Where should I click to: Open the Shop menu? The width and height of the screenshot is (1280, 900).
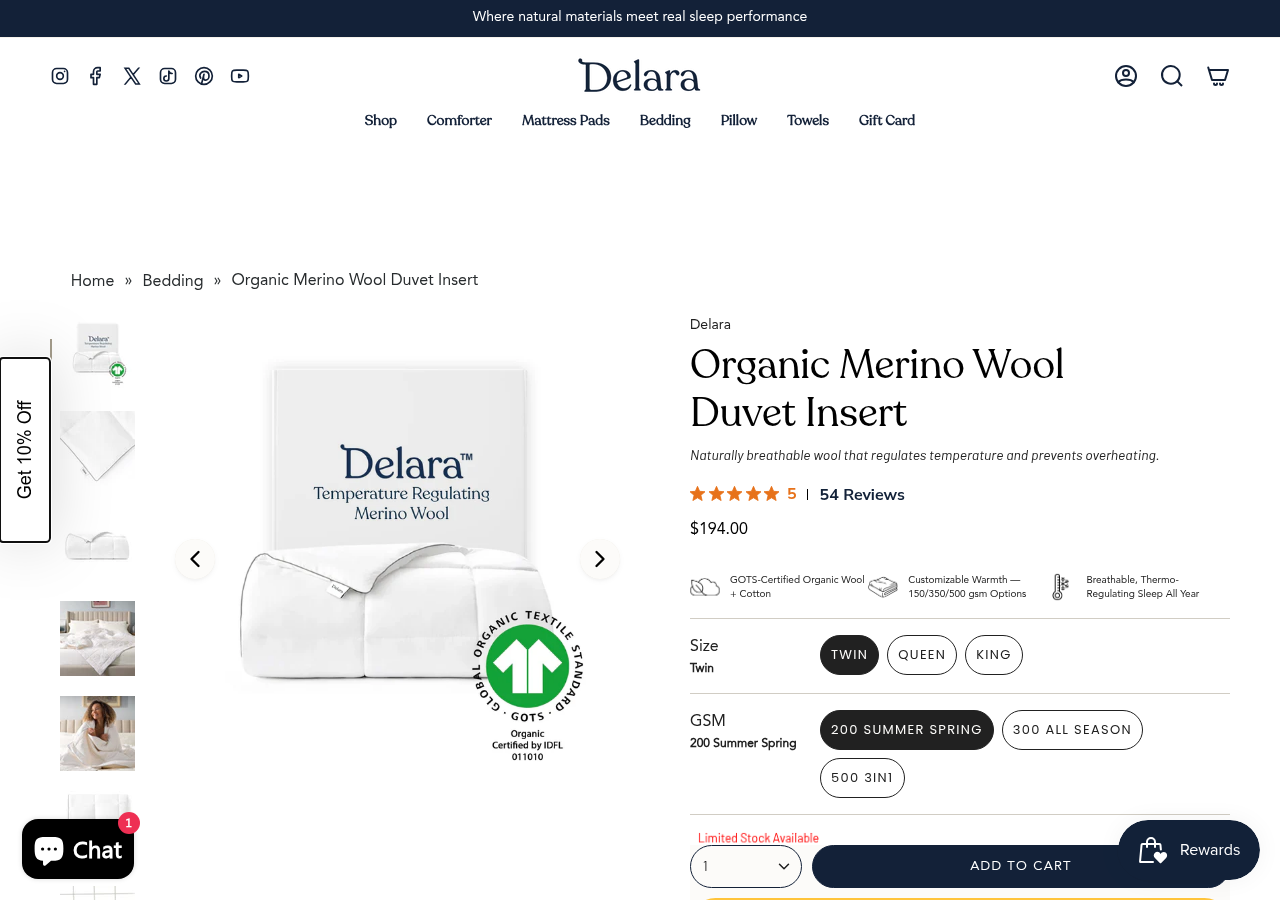pos(381,121)
